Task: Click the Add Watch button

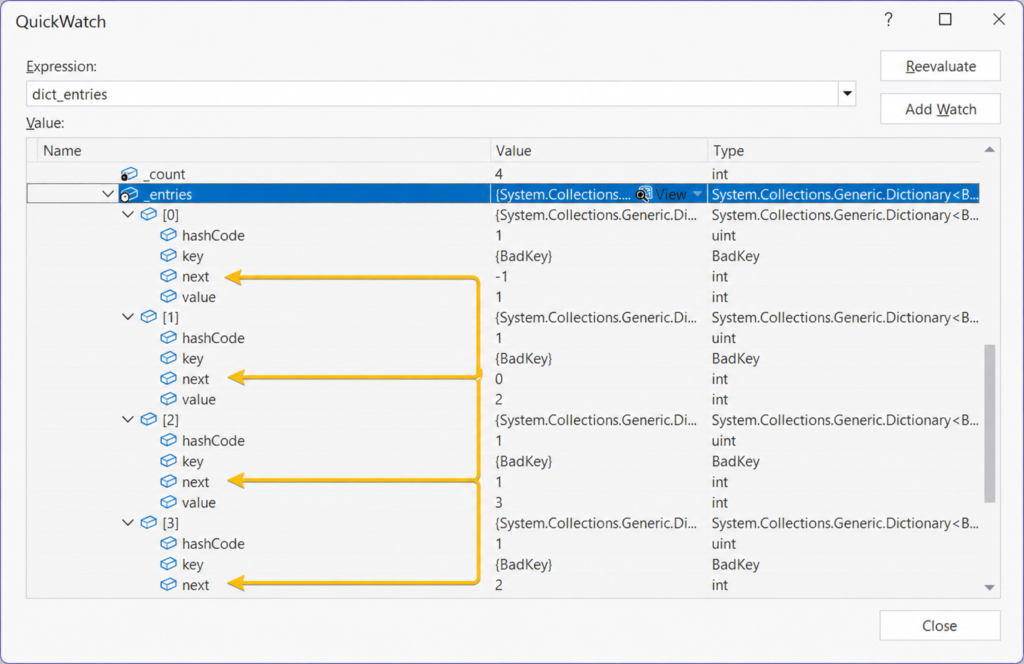Action: coord(940,109)
